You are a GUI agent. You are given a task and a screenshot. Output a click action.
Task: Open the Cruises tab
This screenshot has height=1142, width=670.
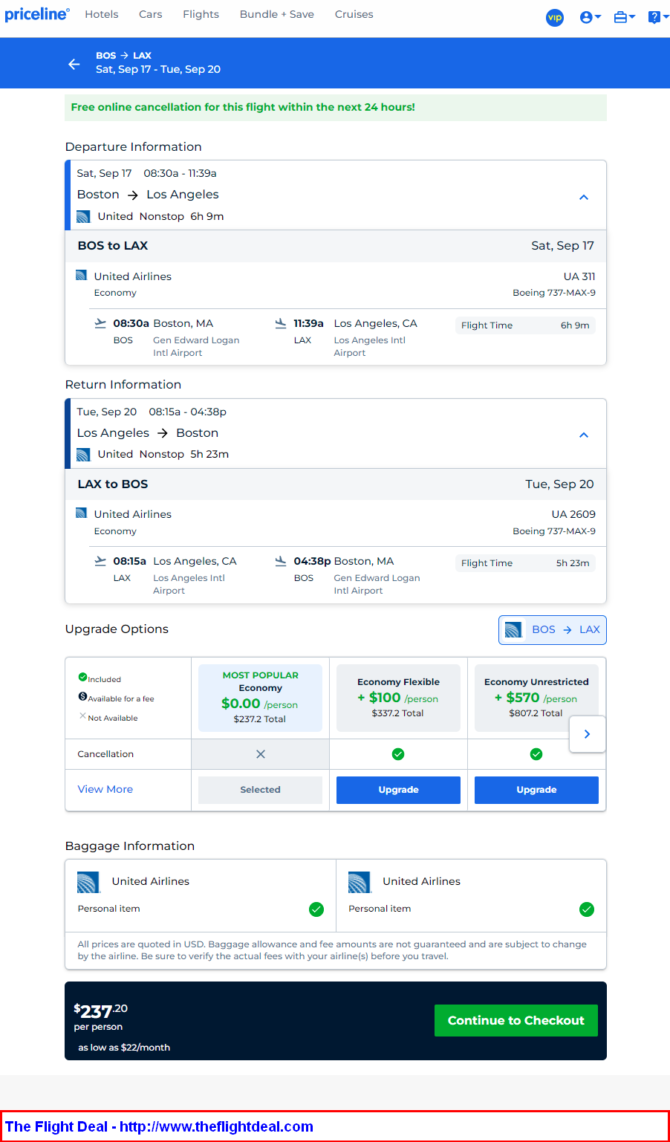(354, 15)
